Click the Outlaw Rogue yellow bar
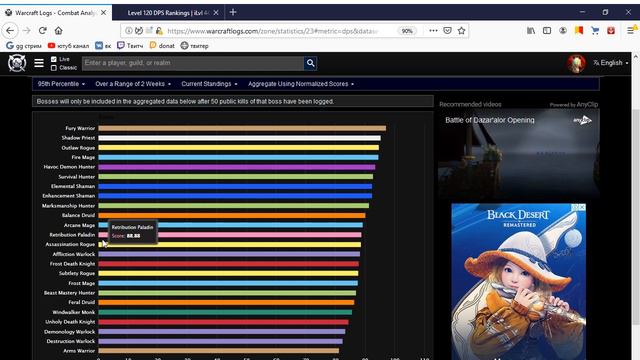640x360 pixels. coord(238,148)
